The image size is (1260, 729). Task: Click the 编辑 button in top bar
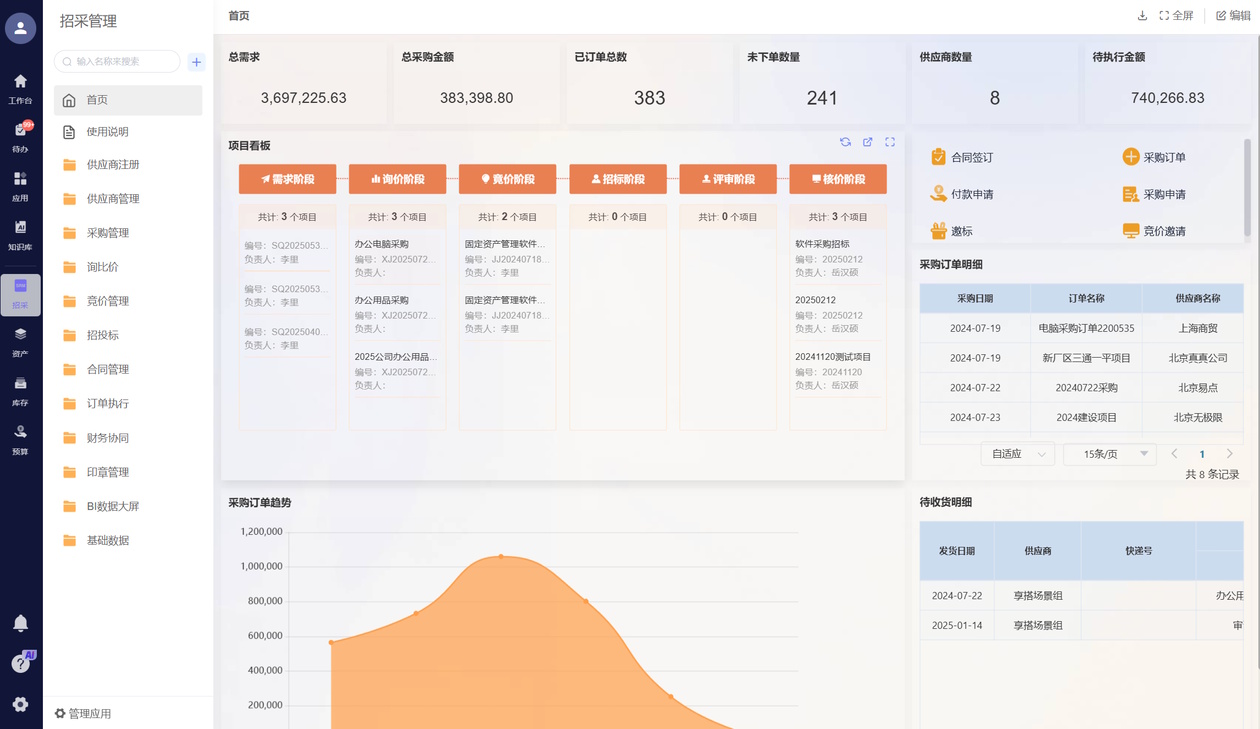pos(1232,16)
